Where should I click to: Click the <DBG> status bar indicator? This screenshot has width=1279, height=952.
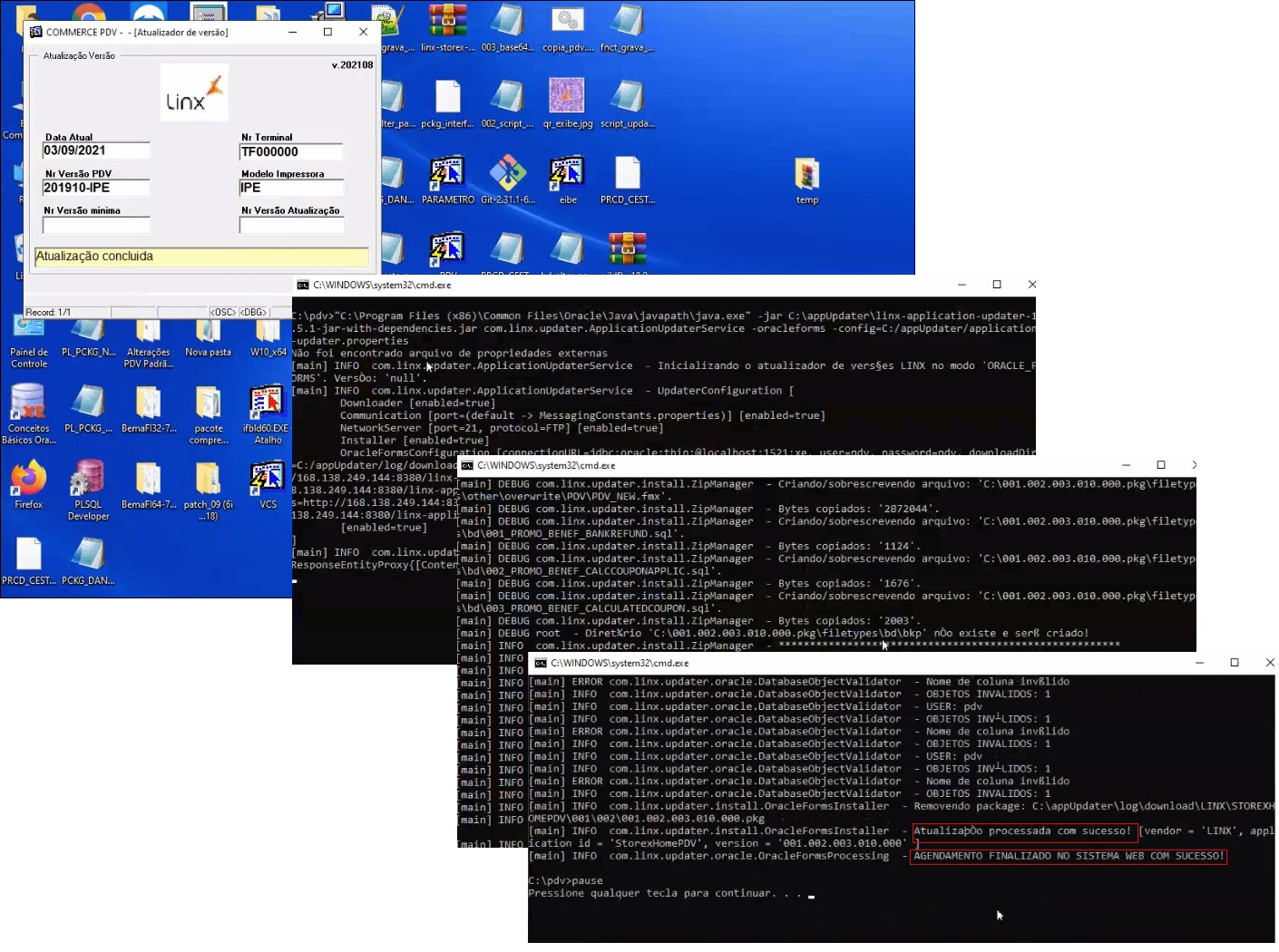click(253, 312)
